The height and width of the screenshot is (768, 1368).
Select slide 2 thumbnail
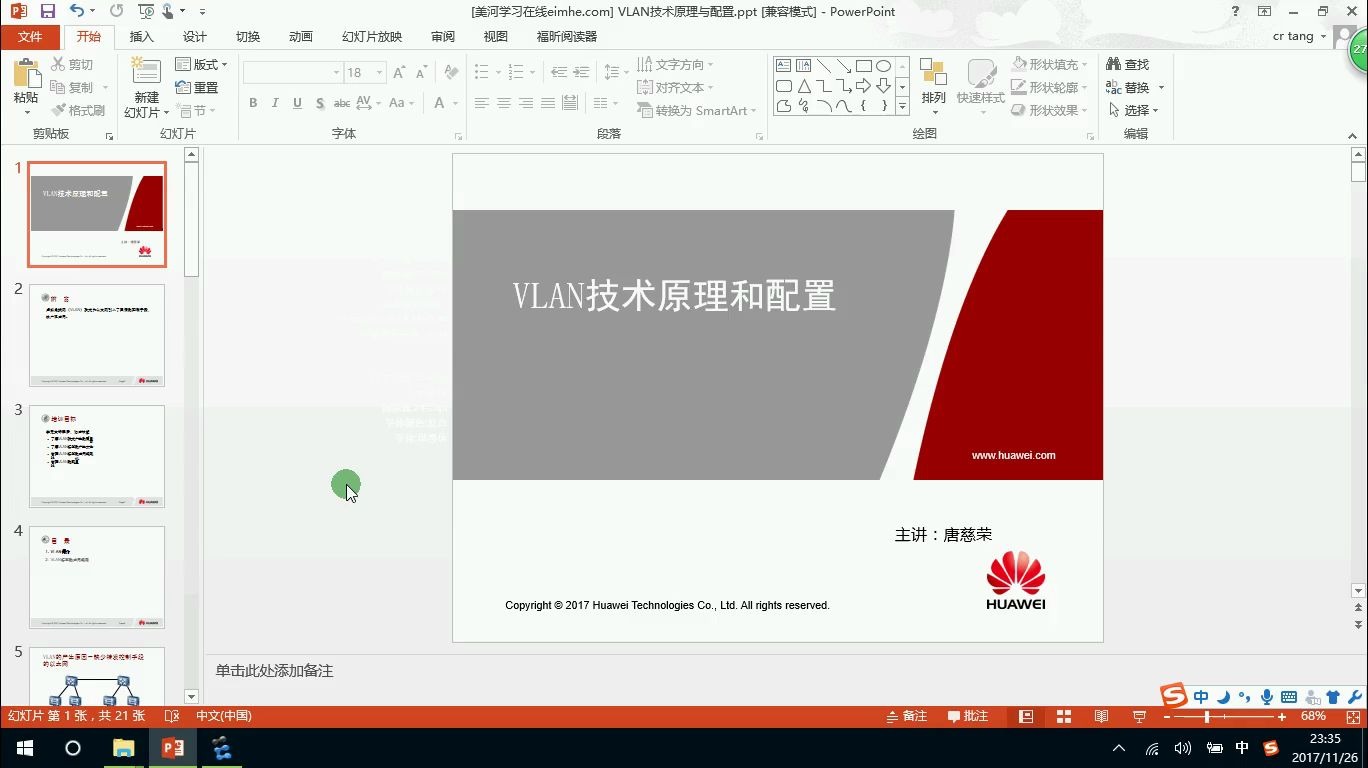pos(97,335)
